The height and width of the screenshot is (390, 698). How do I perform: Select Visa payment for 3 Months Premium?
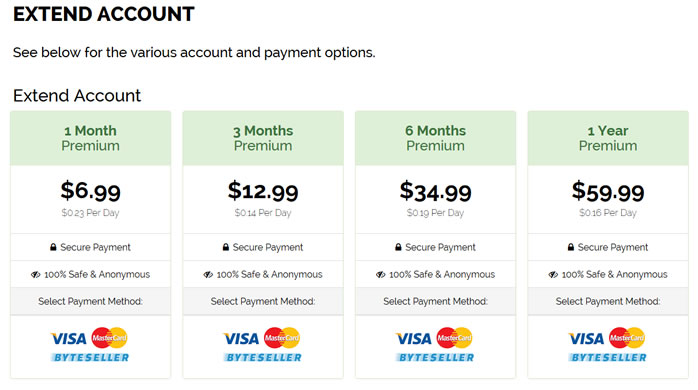click(x=241, y=339)
